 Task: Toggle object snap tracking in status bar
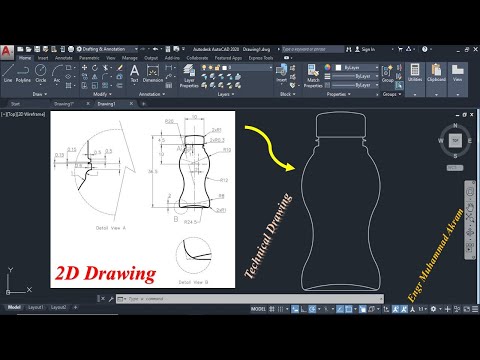(x=340, y=309)
